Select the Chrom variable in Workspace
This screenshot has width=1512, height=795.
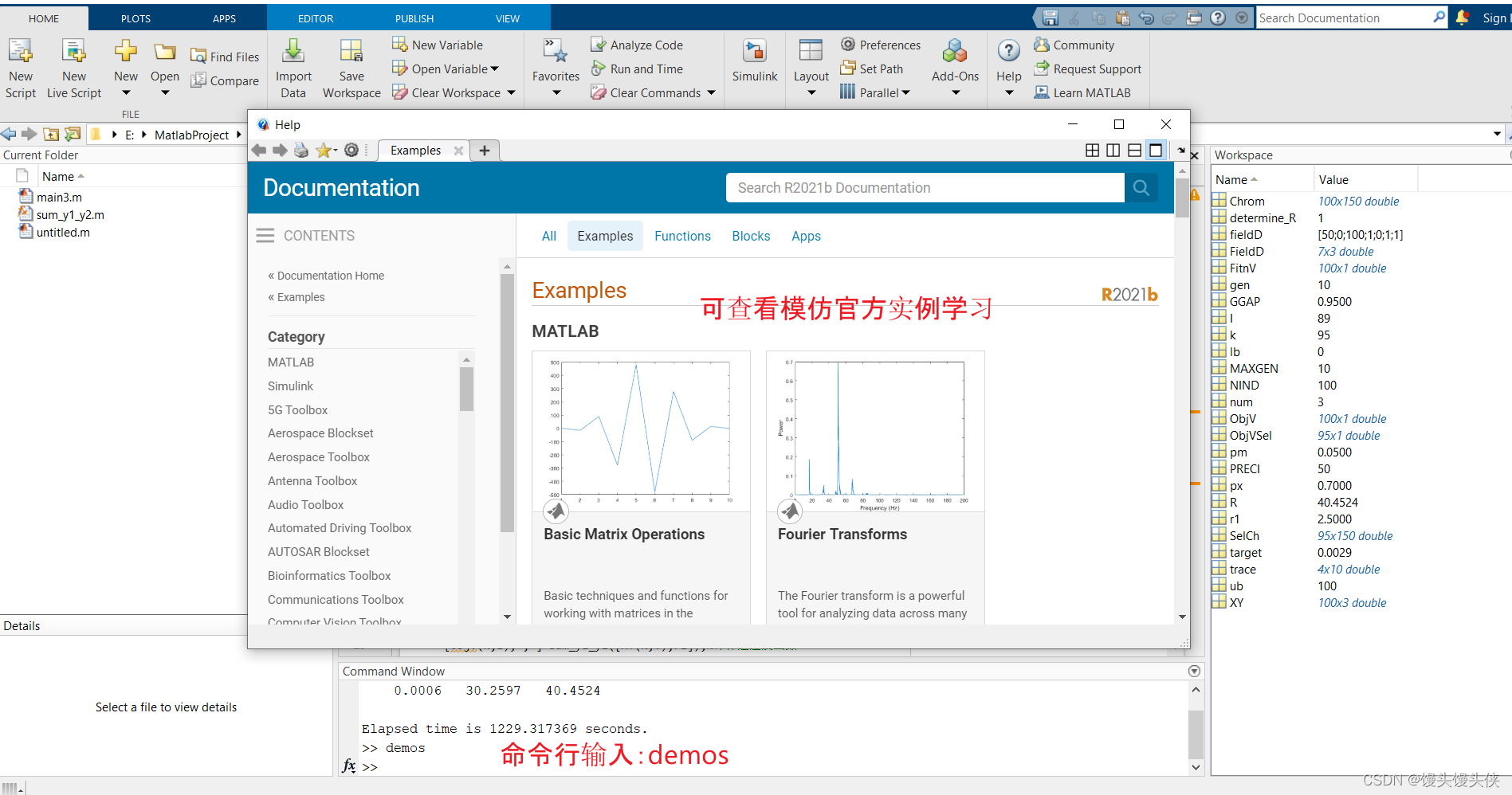(1247, 202)
